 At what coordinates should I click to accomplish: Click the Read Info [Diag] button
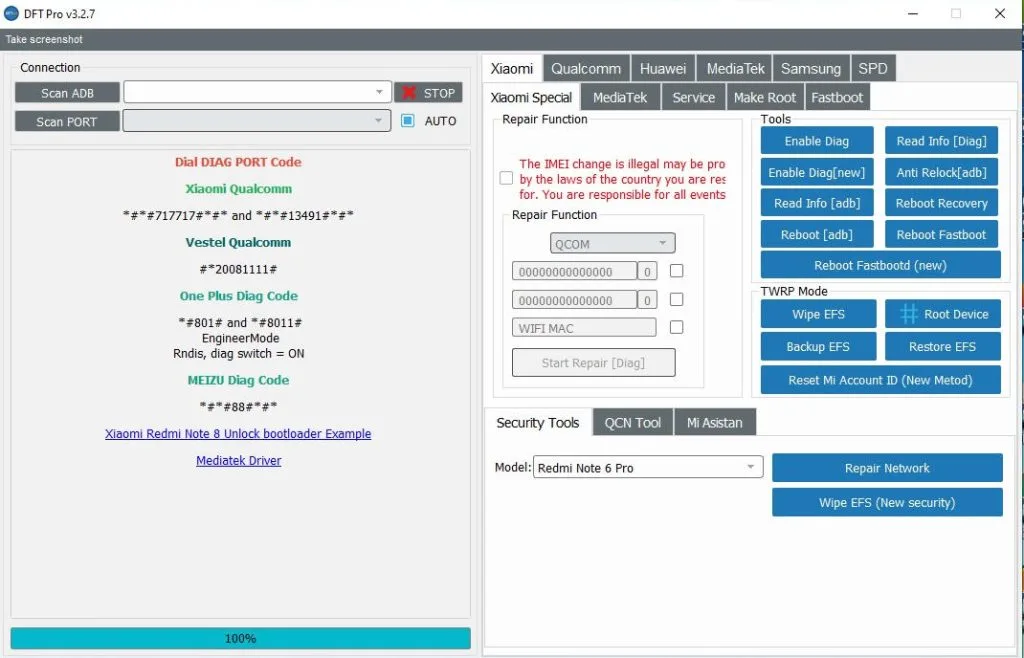[x=941, y=141]
